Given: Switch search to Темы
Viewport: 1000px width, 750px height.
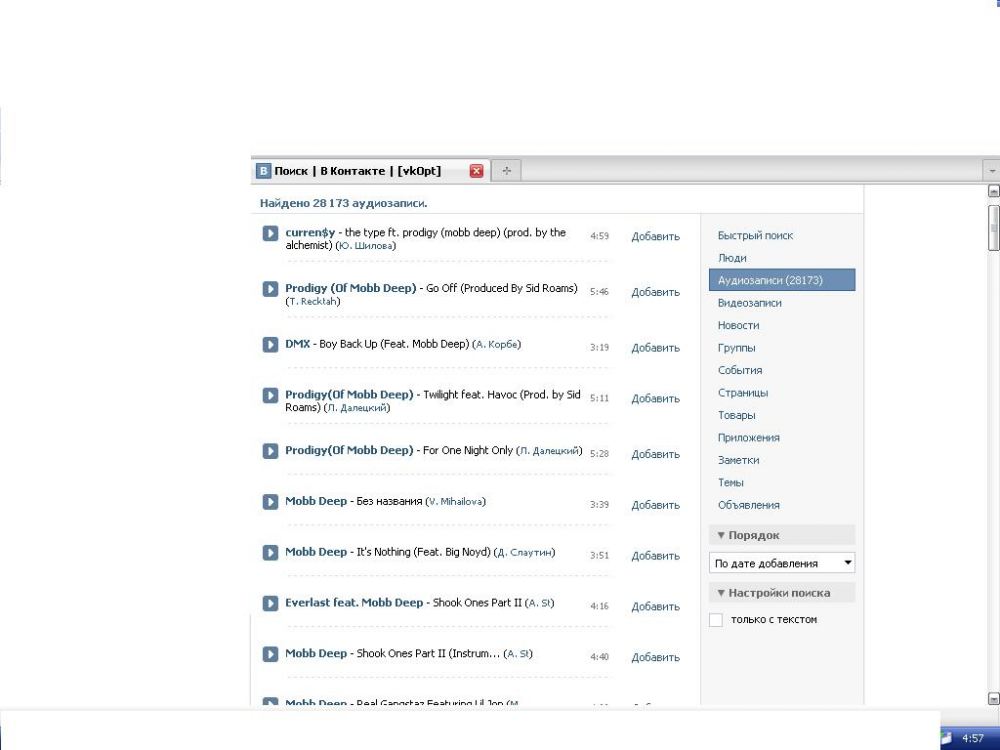Looking at the screenshot, I should coord(731,482).
